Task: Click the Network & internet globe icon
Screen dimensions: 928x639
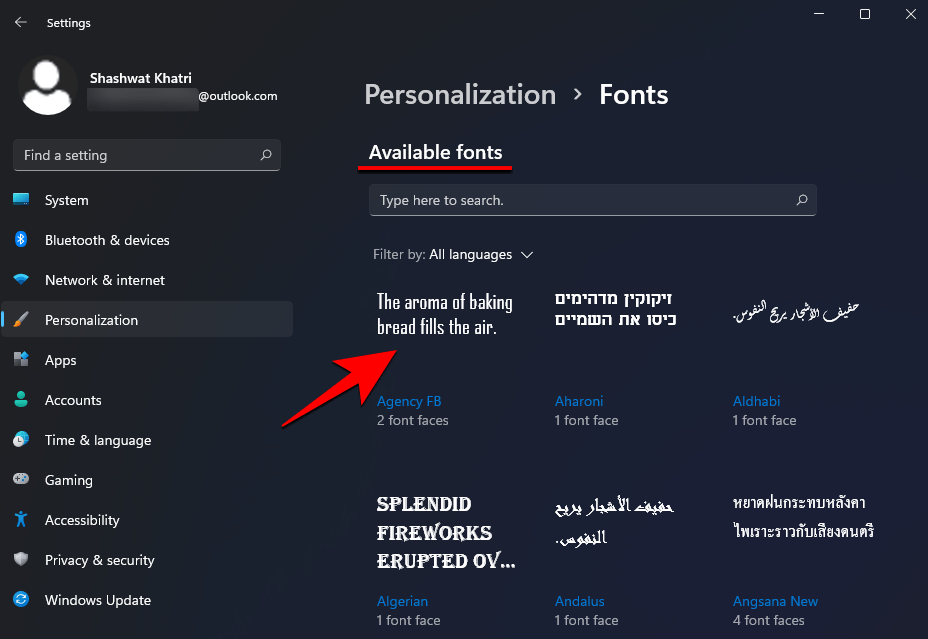Action: coord(22,280)
